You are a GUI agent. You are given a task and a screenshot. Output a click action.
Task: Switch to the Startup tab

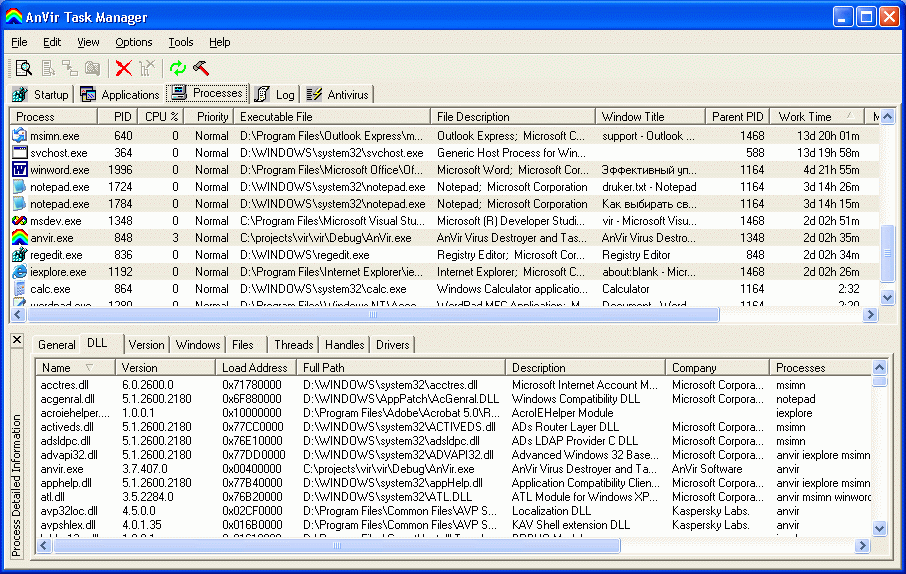(40, 94)
